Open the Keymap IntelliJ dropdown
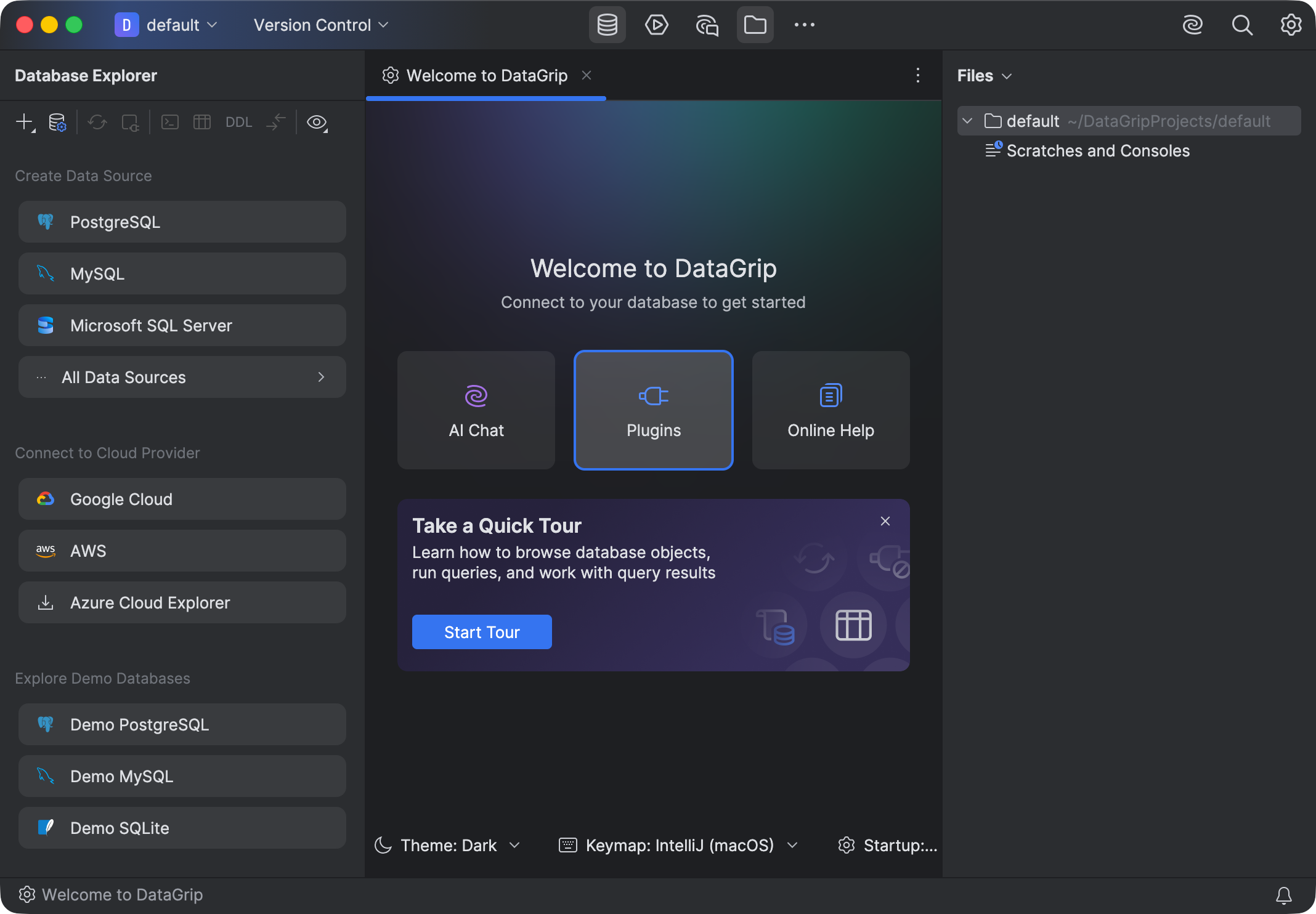 [x=678, y=845]
